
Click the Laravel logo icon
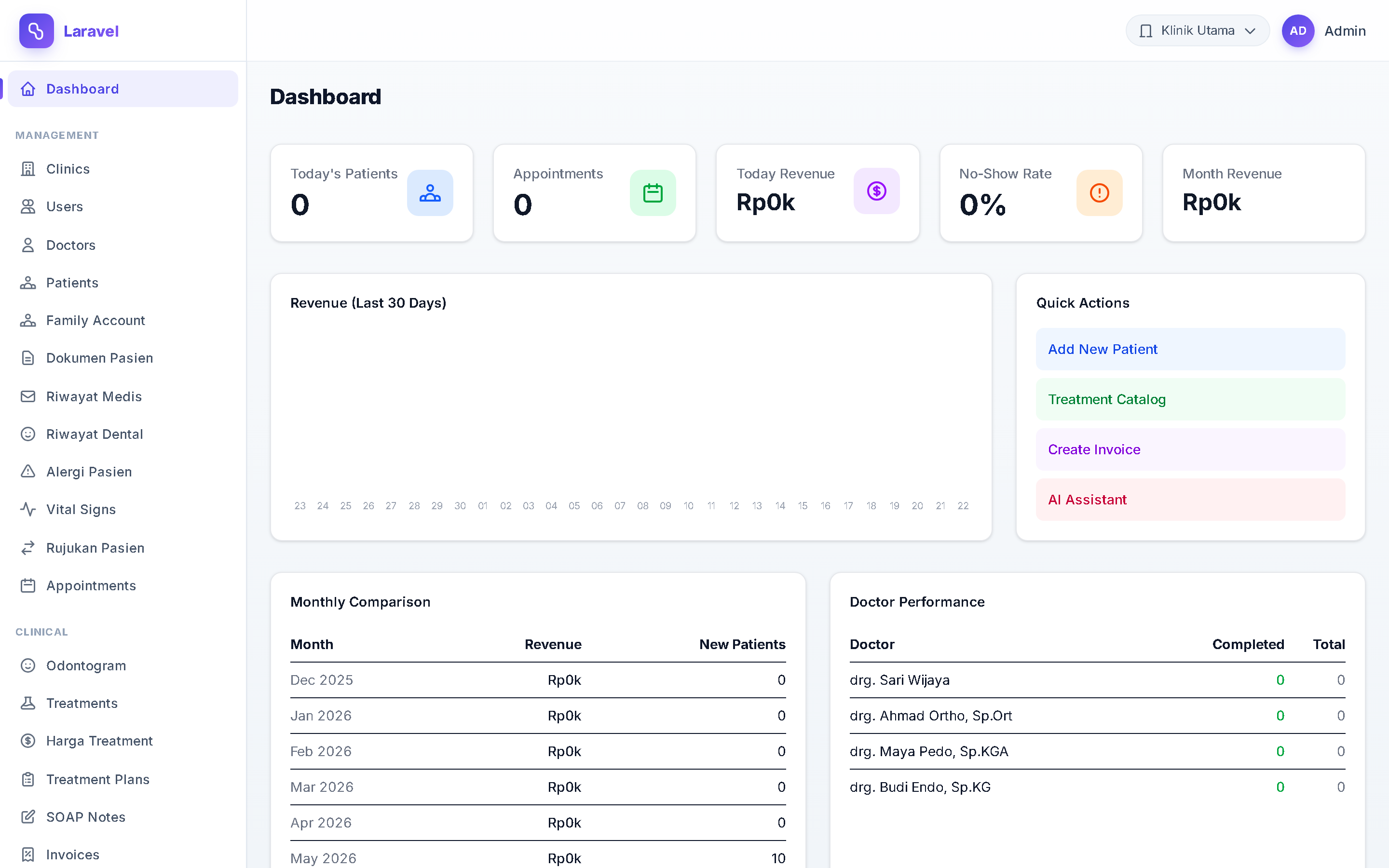tap(36, 31)
